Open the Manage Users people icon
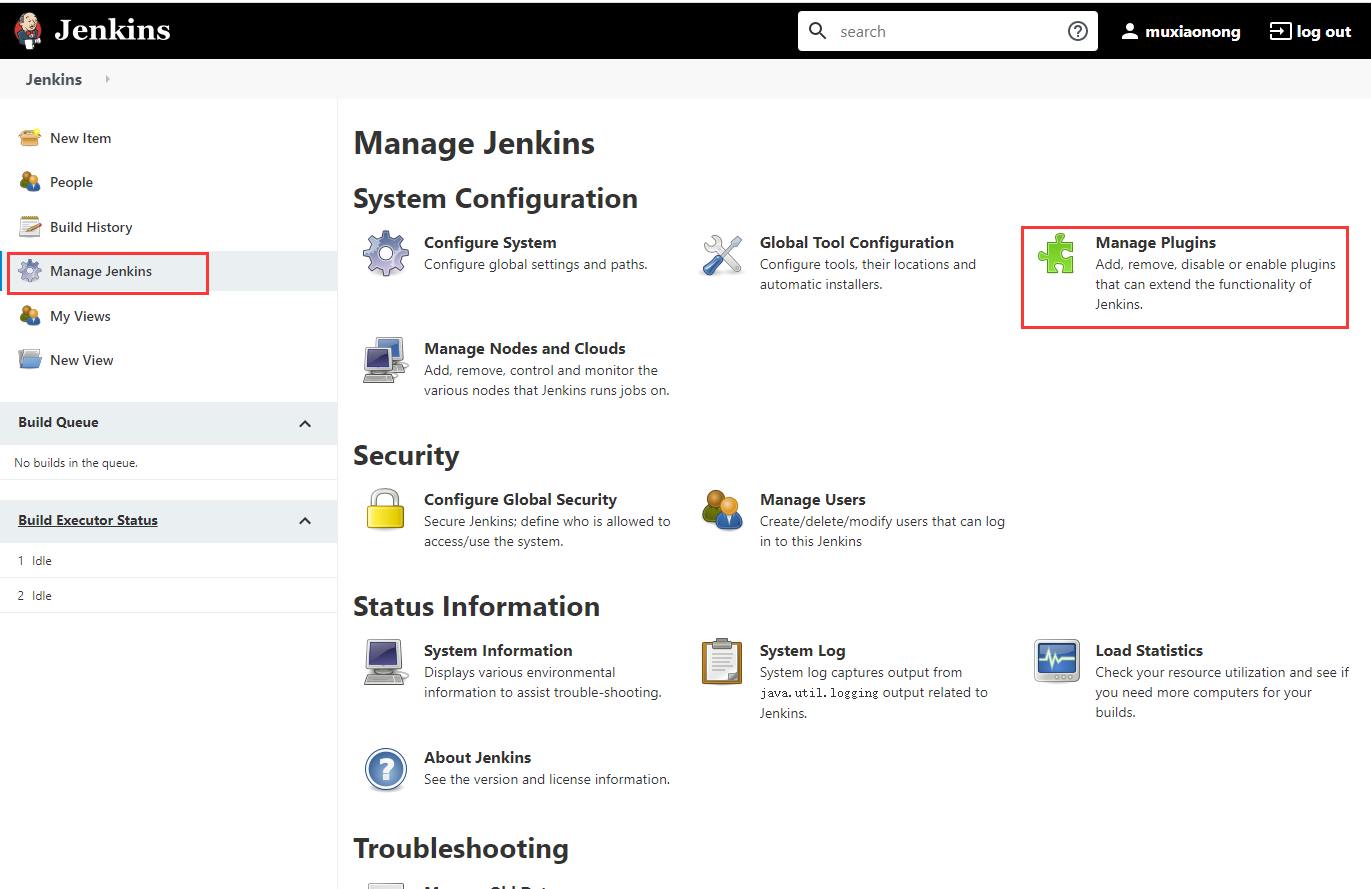Screen dimensions: 1371x889 tap(722, 509)
